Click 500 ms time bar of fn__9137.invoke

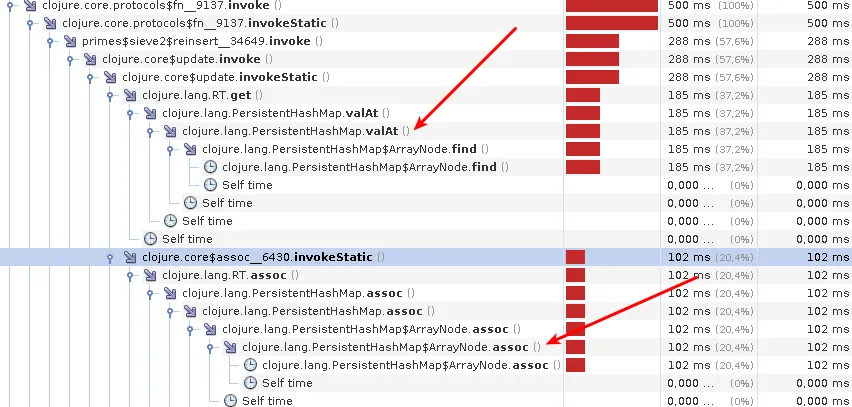612,5
